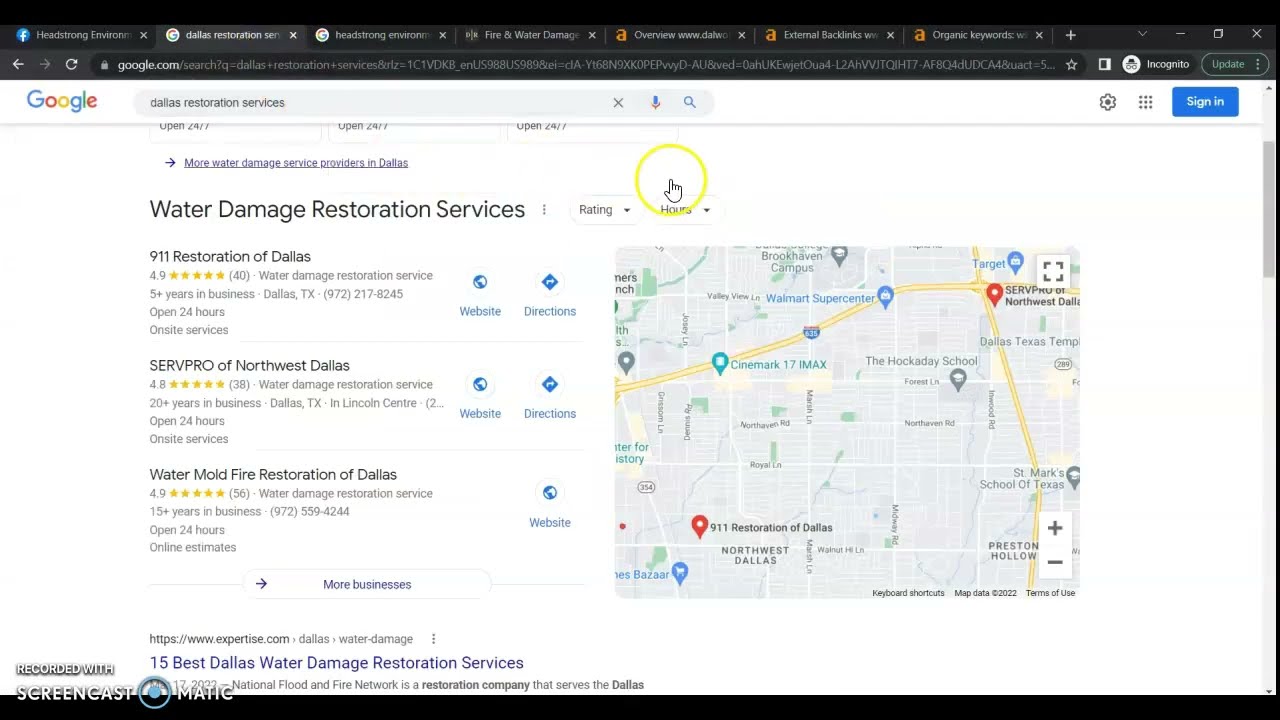1280x720 pixels.
Task: Switch to External Backlinks tab
Action: (x=830, y=35)
